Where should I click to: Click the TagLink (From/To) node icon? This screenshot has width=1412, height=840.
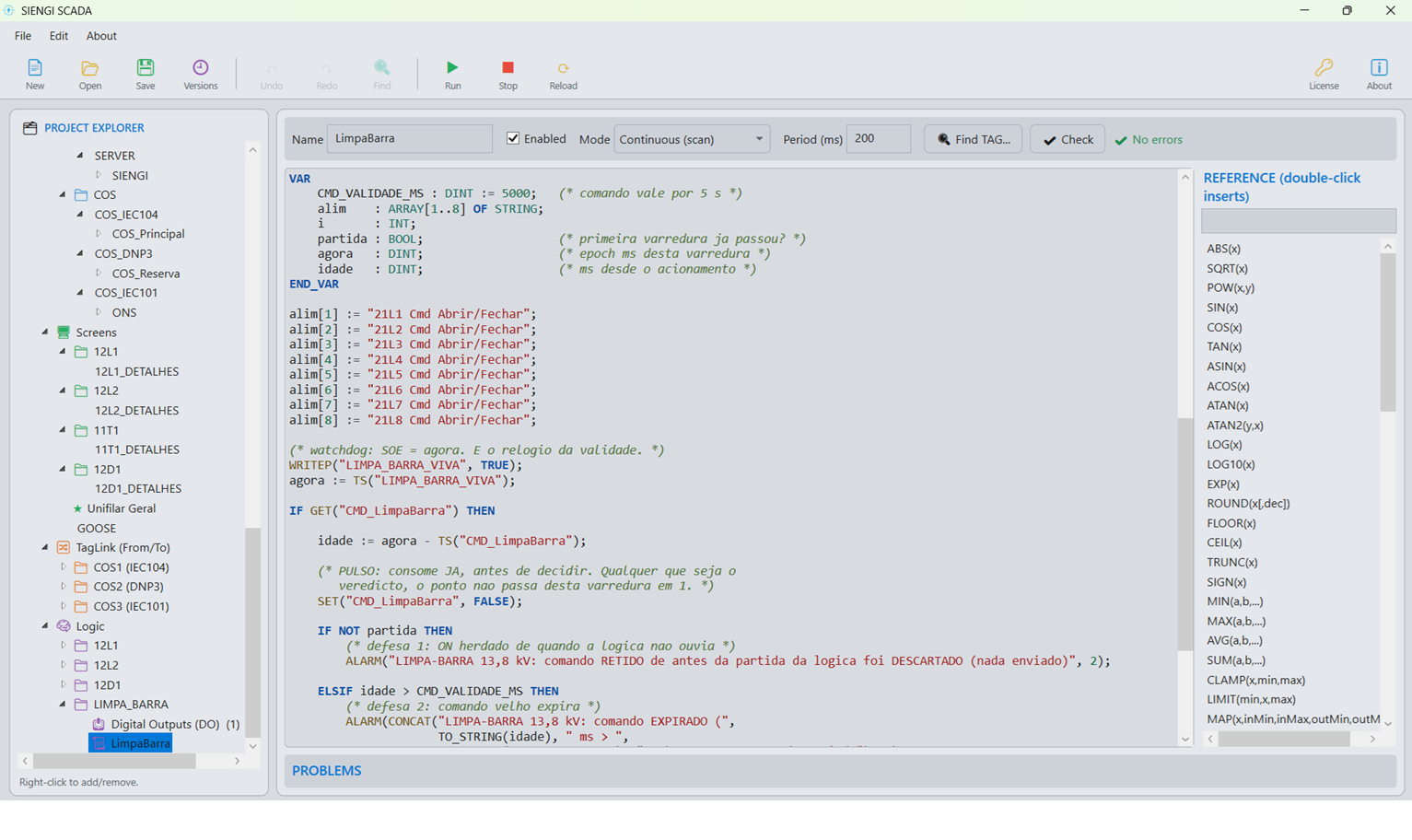pos(64,547)
